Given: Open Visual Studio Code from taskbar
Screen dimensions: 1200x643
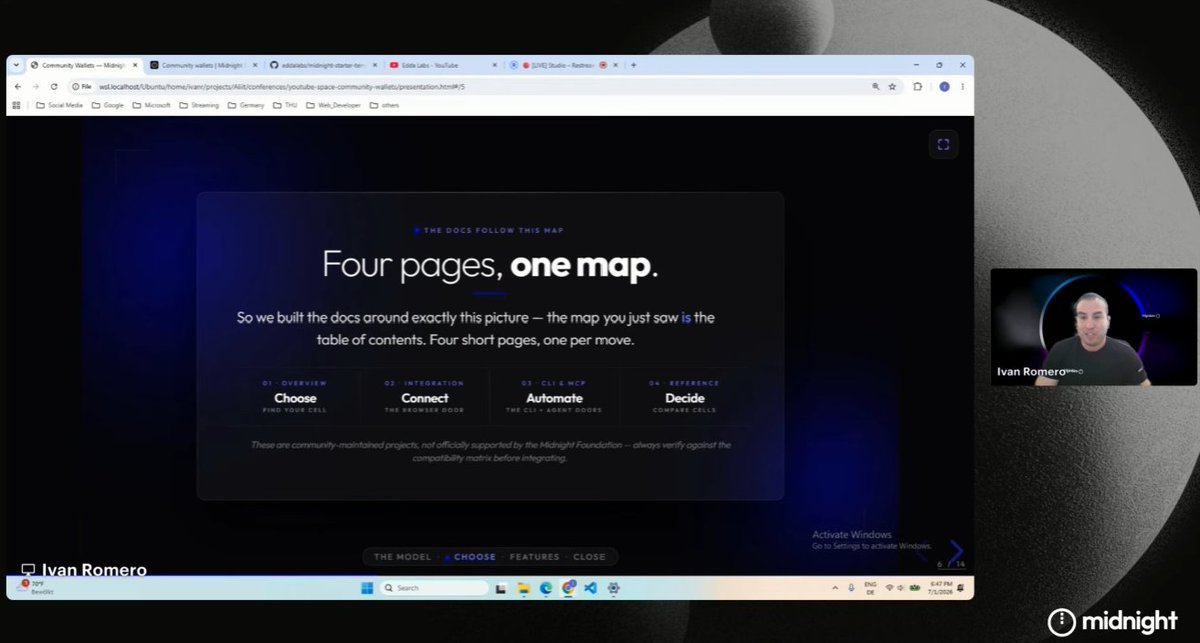Looking at the screenshot, I should (590, 588).
